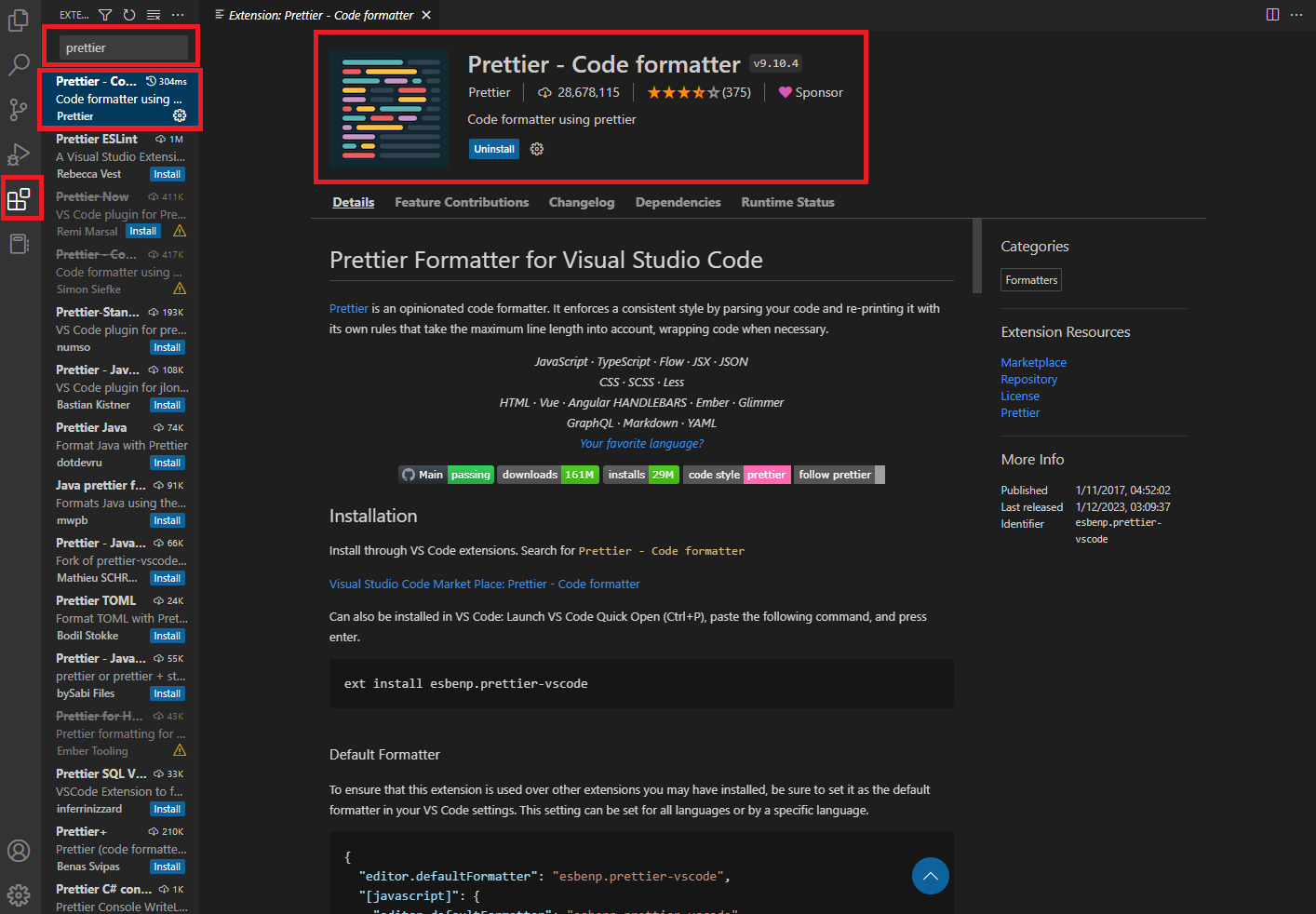
Task: Open the Manage gear in activity bar
Action: 19,895
